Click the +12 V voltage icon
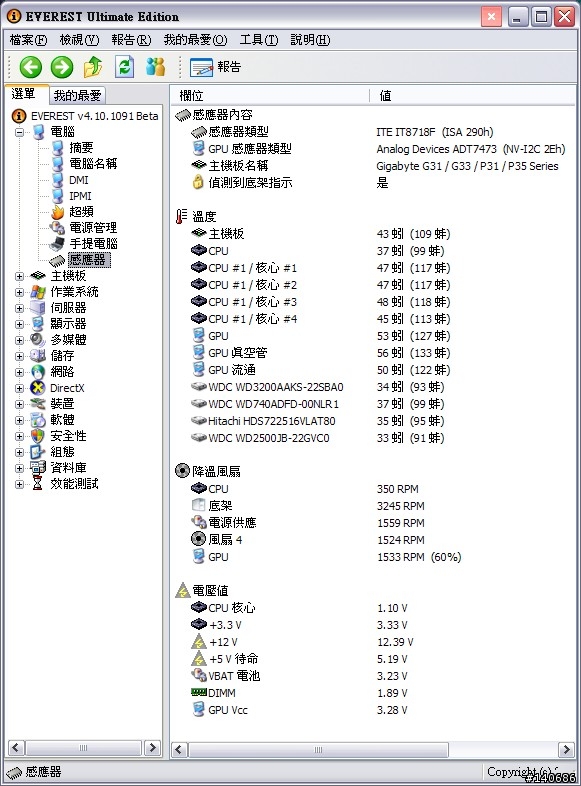Image resolution: width=581 pixels, height=786 pixels. tap(199, 642)
